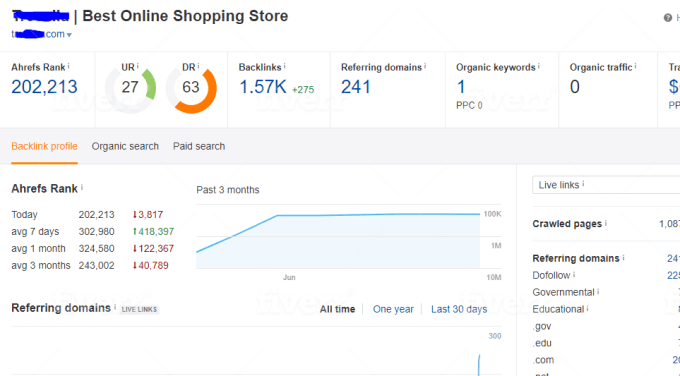Click the Organic traffic value 0
Image resolution: width=680 pixels, height=376 pixels.
[575, 87]
